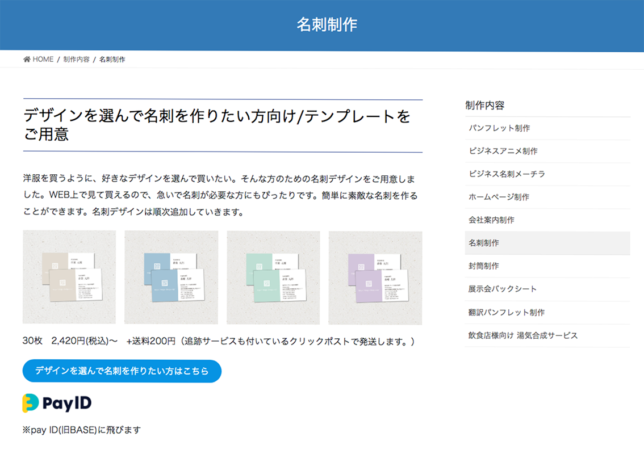This screenshot has width=644, height=454.
Task: Open ホームページ制作 from the sidebar
Action: click(x=499, y=197)
